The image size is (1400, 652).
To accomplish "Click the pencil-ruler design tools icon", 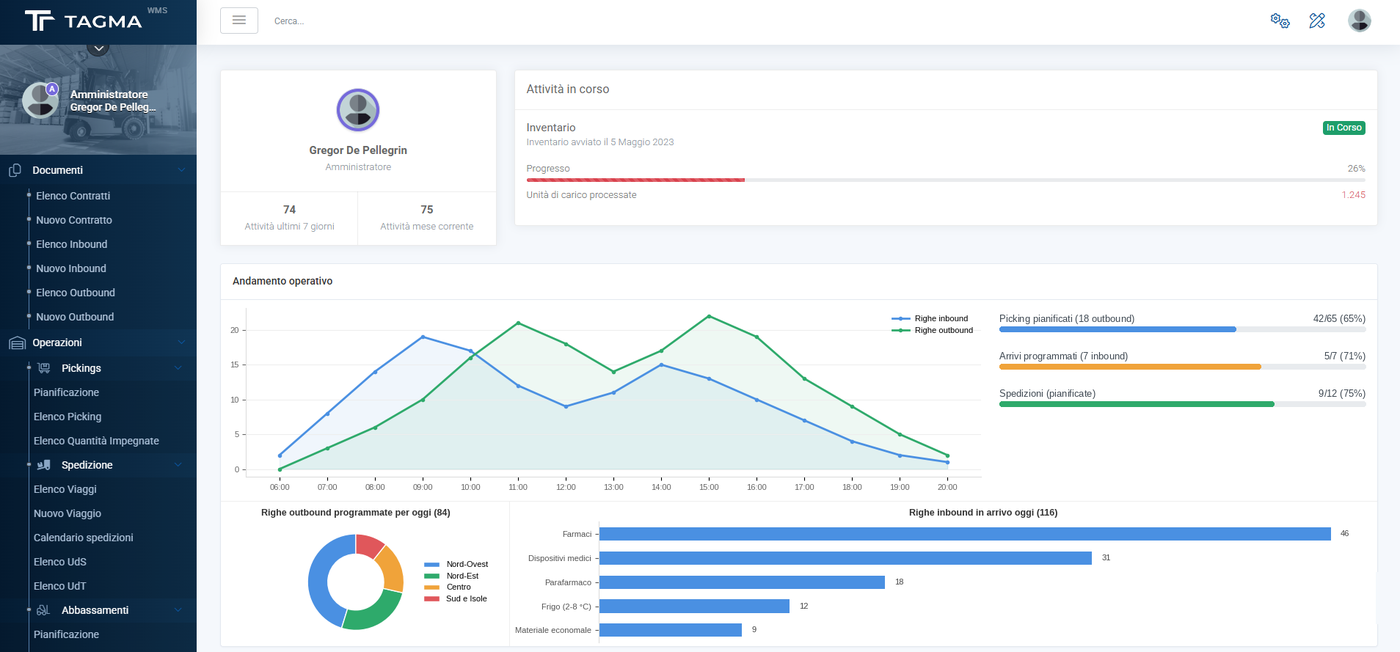I will pos(1317,21).
